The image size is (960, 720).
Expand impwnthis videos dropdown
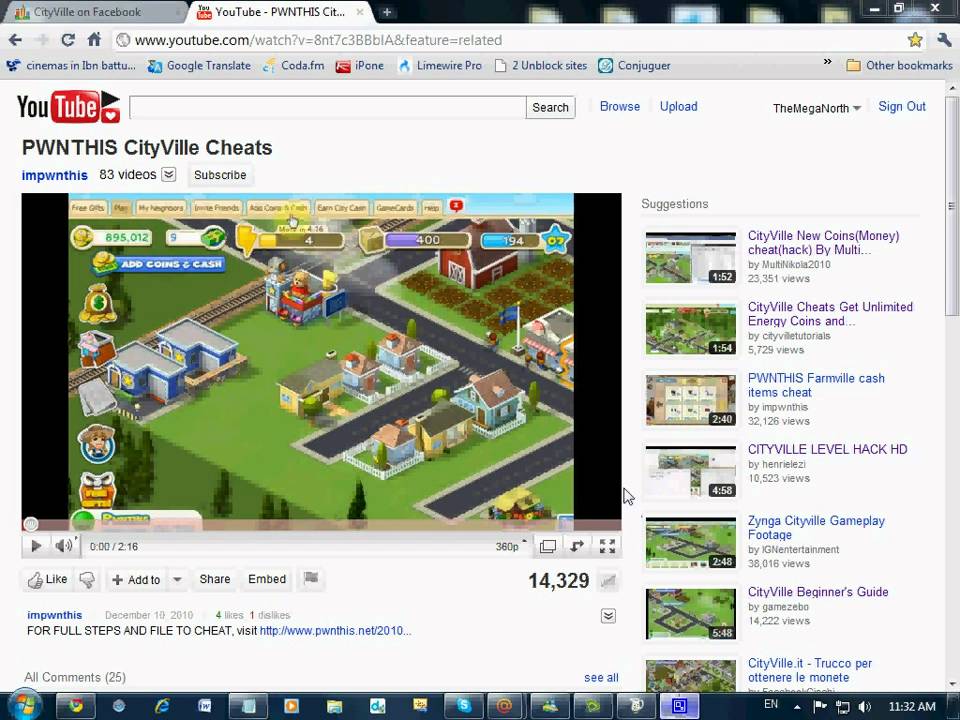168,175
